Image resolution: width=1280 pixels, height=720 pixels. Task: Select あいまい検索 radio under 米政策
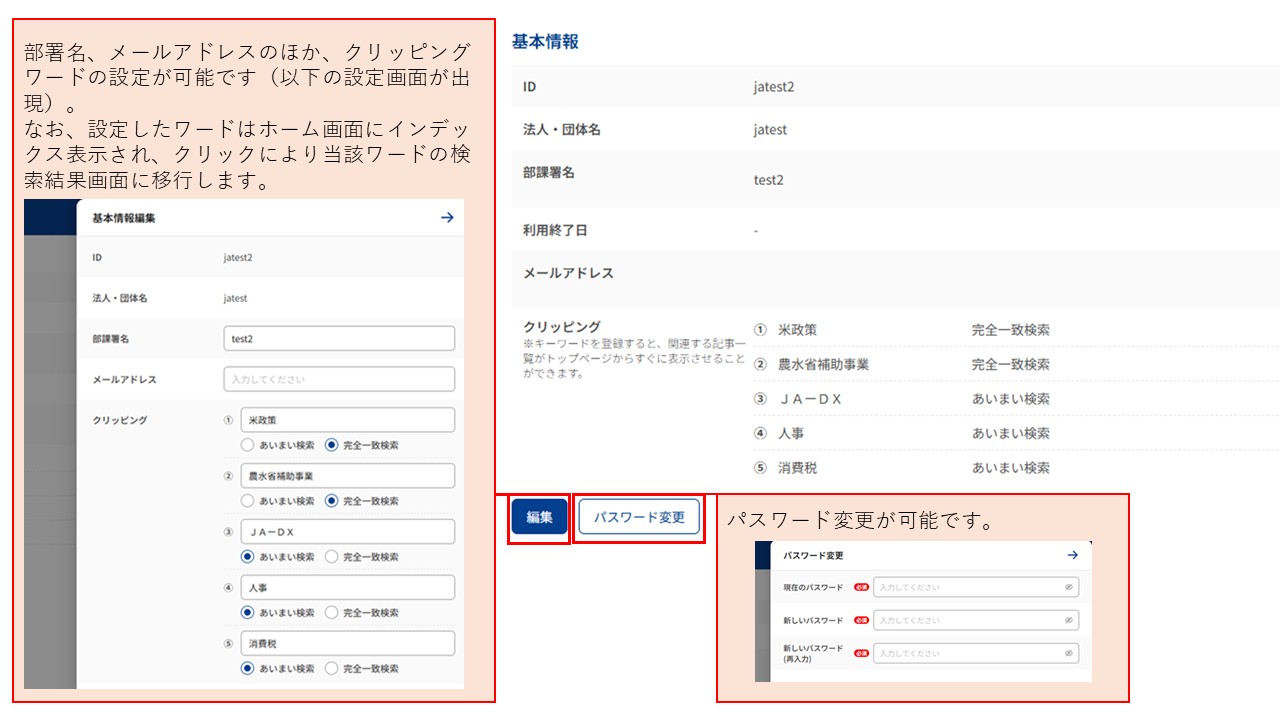(247, 445)
